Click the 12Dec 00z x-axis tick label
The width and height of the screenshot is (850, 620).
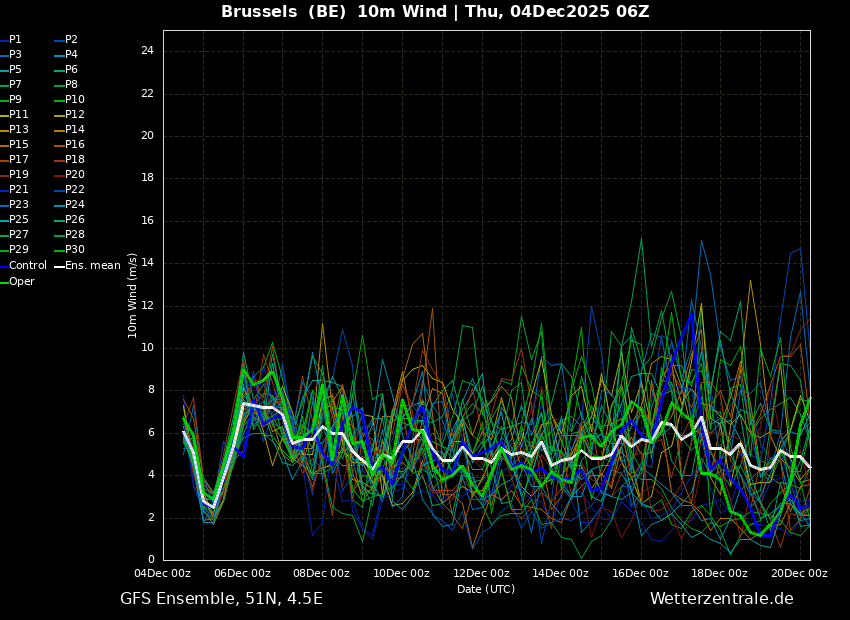pyautogui.click(x=481, y=574)
